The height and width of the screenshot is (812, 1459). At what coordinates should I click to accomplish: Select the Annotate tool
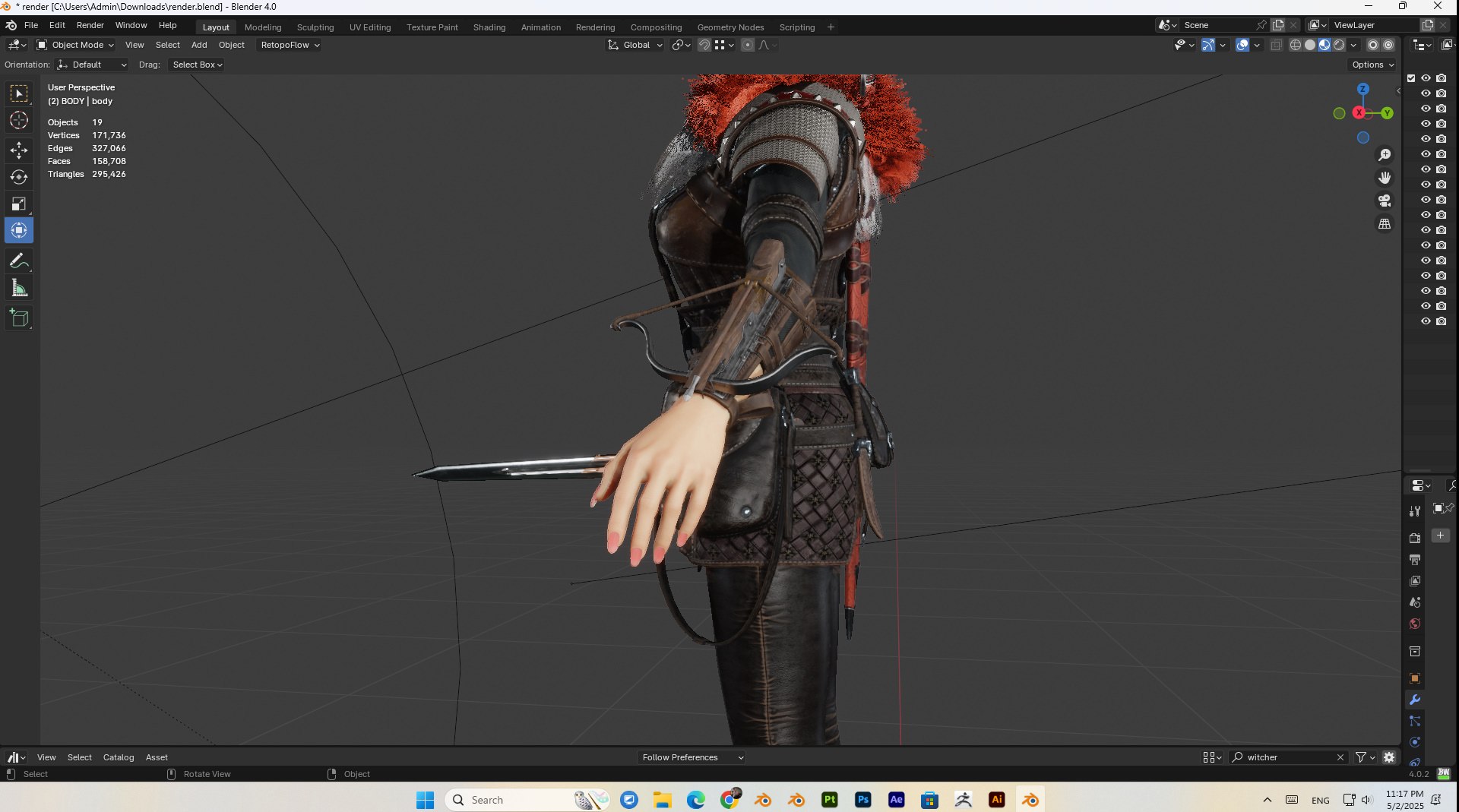tap(19, 261)
